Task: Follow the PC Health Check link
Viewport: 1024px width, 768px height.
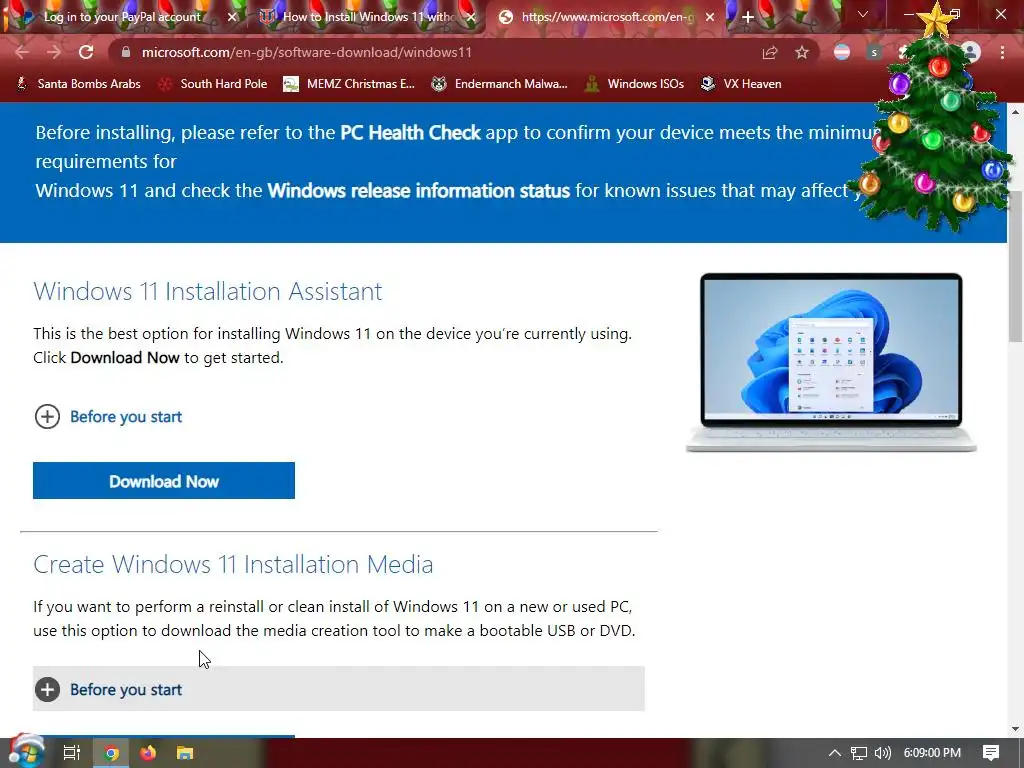Action: coord(410,133)
